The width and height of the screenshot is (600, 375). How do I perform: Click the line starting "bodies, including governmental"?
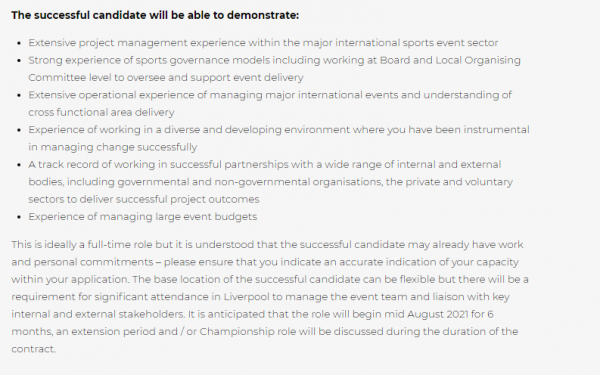pos(271,182)
